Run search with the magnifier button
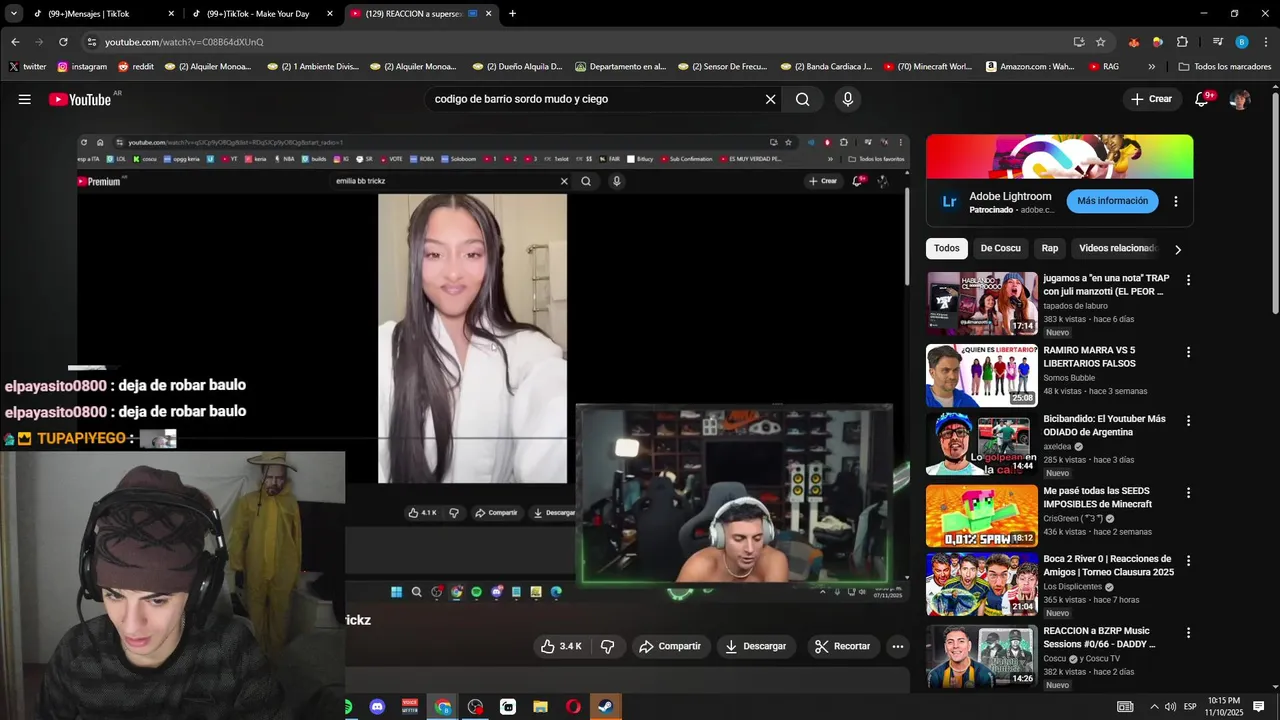The height and width of the screenshot is (720, 1280). 802,99
